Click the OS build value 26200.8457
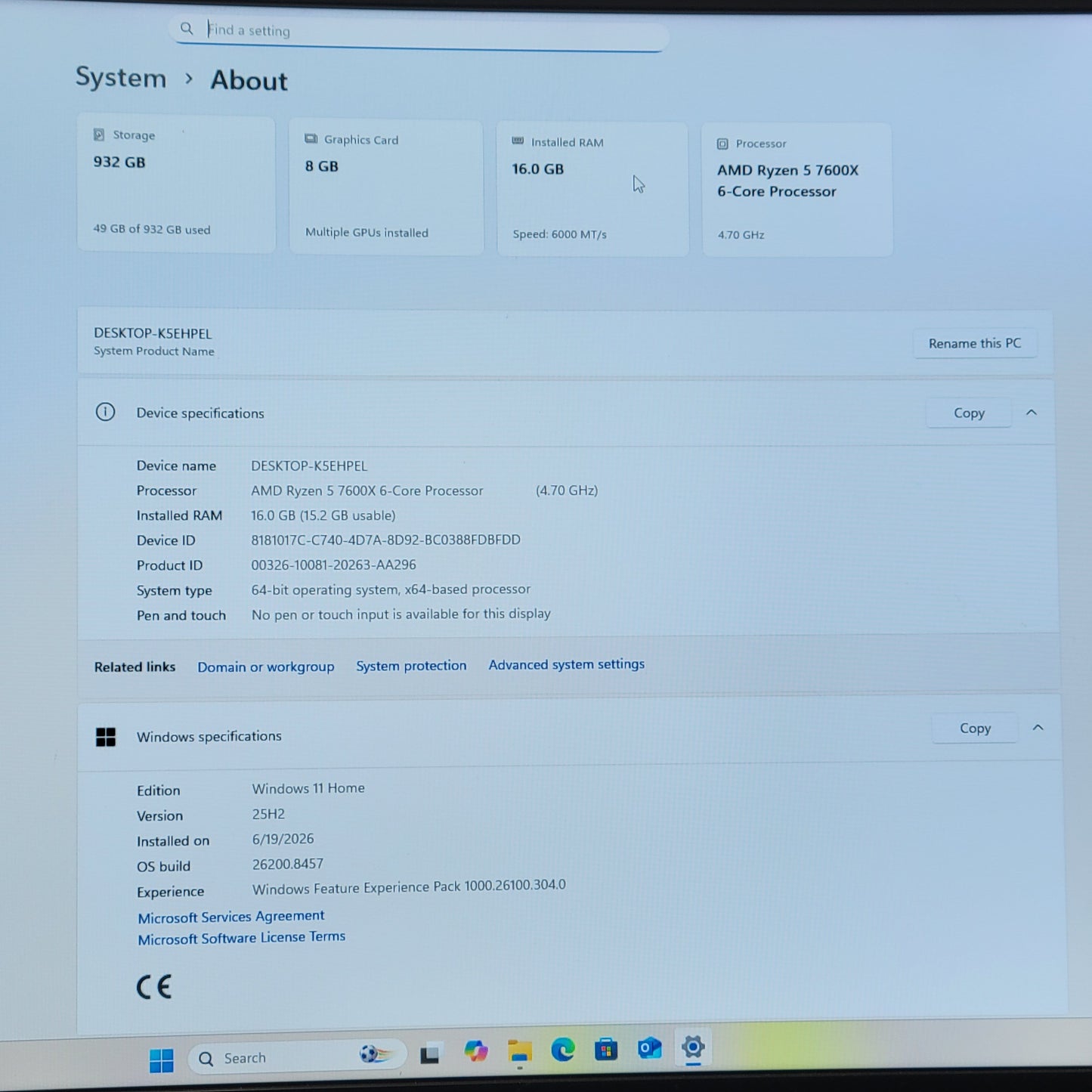 click(x=288, y=864)
